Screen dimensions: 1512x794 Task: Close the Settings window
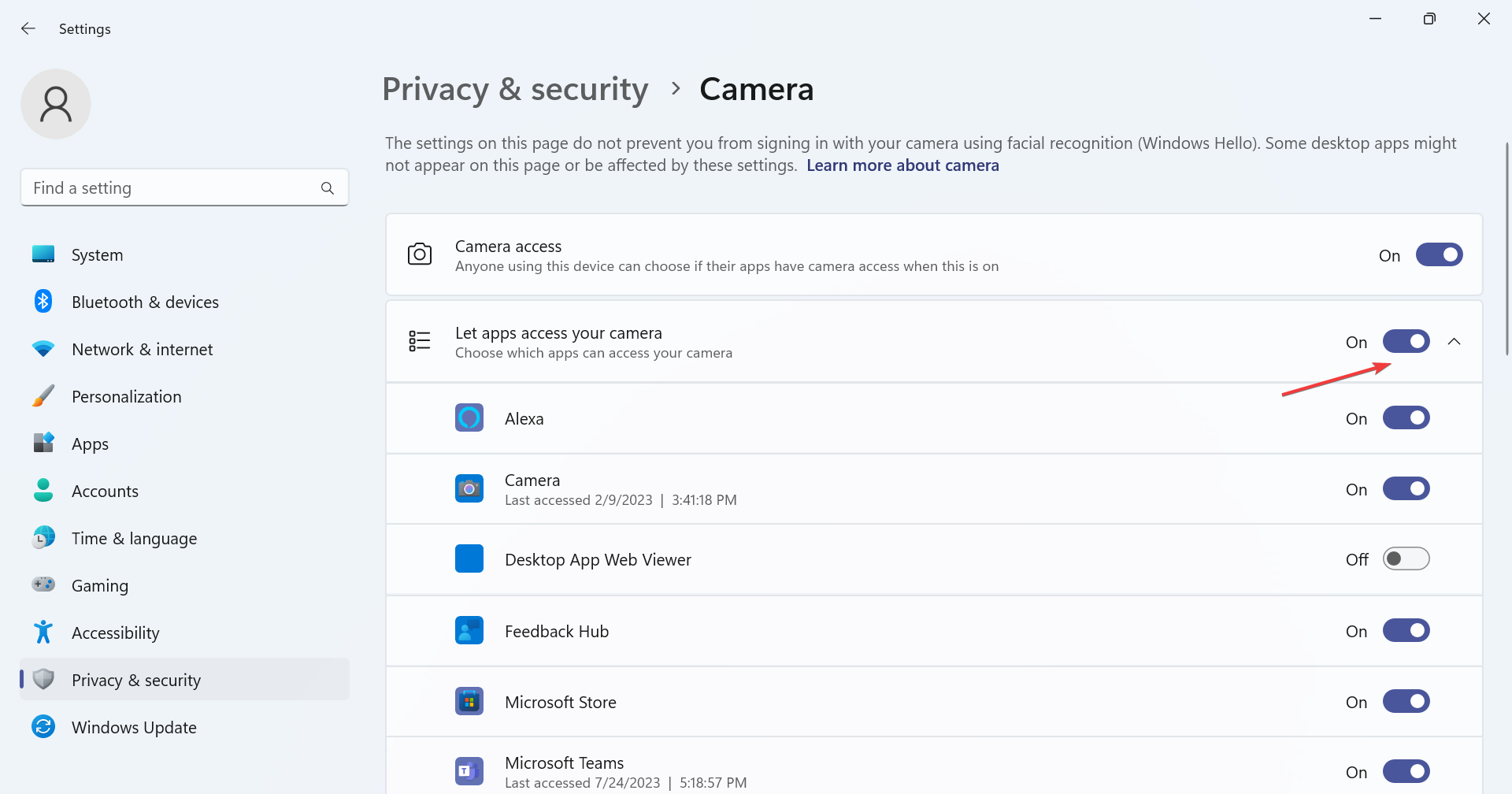point(1484,18)
